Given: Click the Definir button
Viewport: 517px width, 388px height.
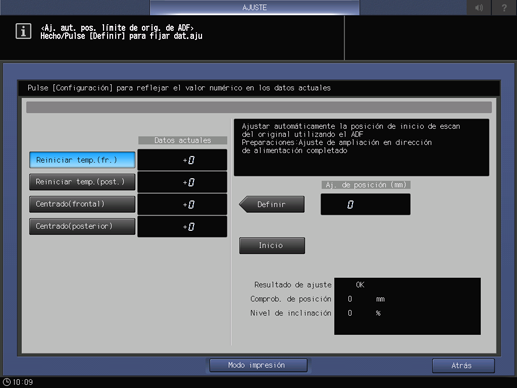Looking at the screenshot, I should point(272,204).
